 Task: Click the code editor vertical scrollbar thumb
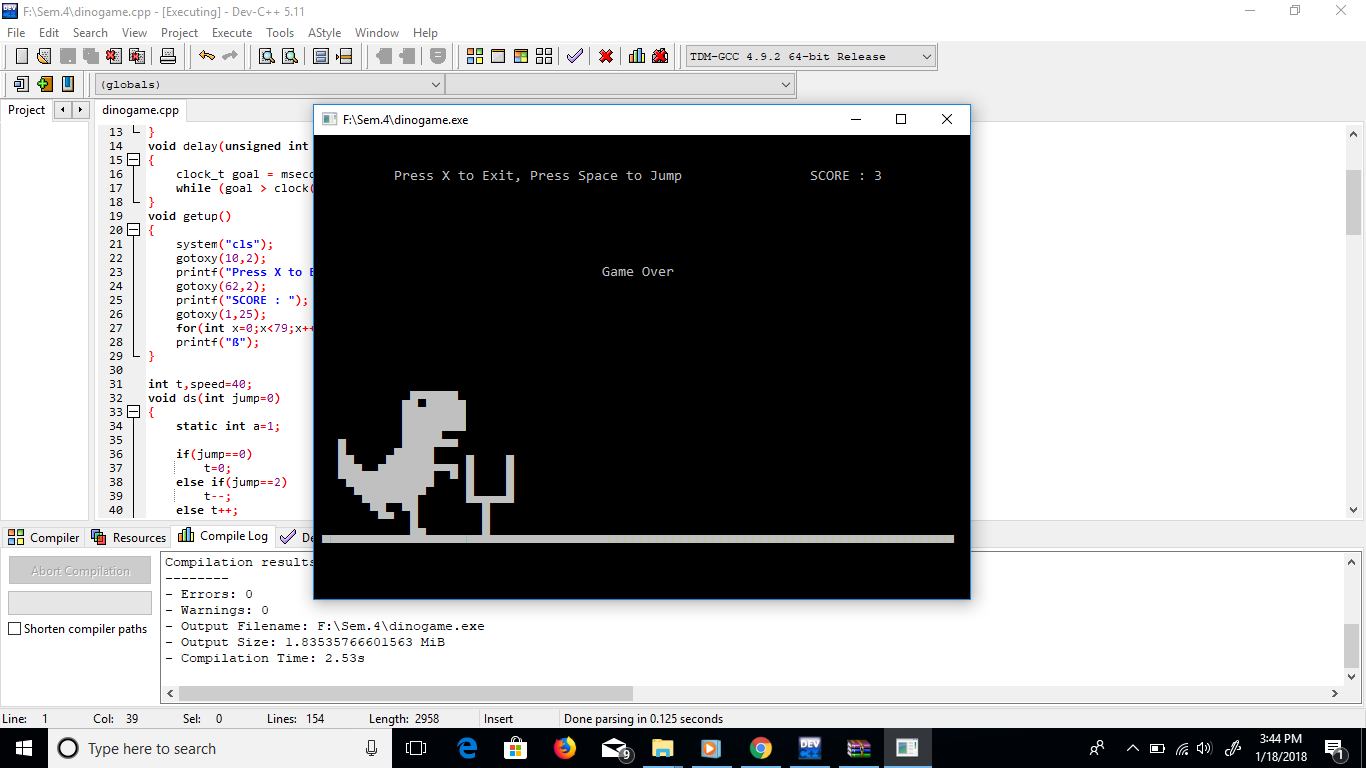[x=1353, y=202]
